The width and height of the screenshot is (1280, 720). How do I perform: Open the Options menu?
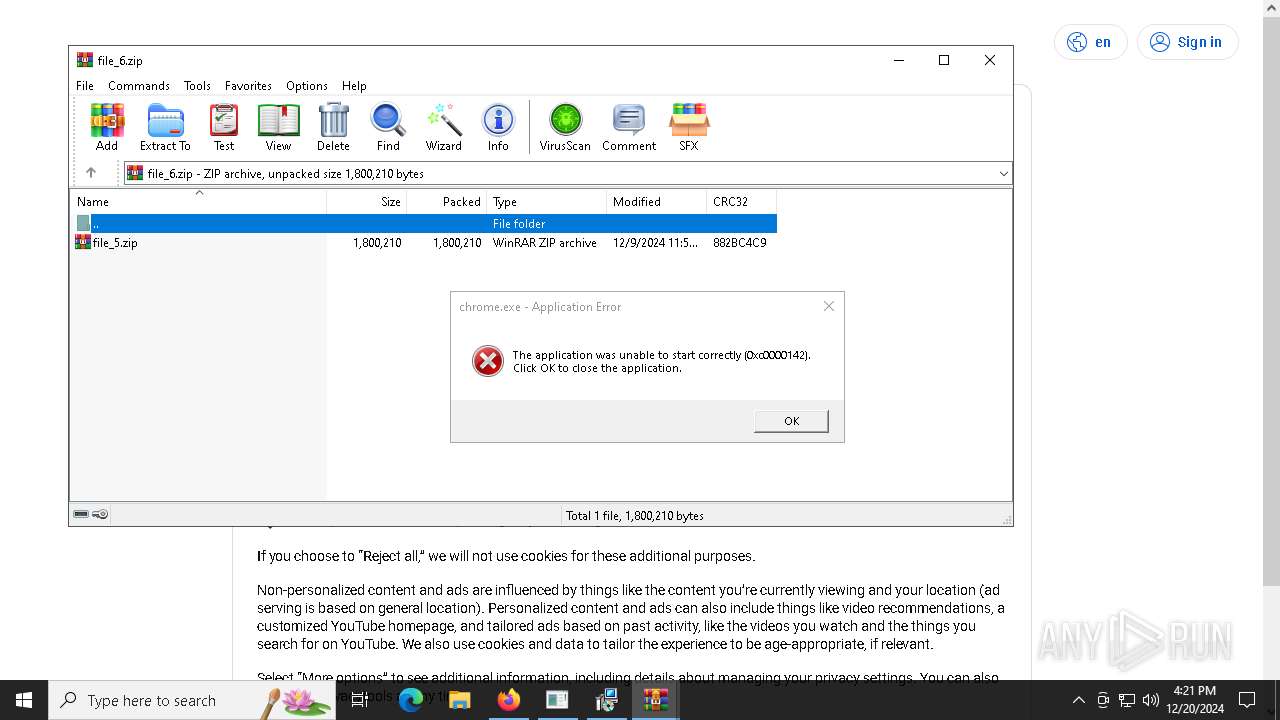coord(307,86)
